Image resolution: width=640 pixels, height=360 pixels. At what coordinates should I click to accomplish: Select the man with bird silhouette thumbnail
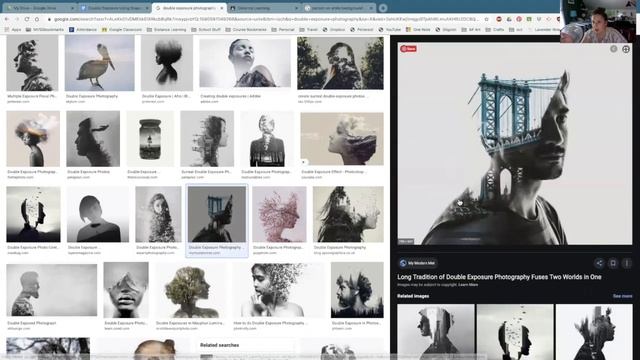93,139
